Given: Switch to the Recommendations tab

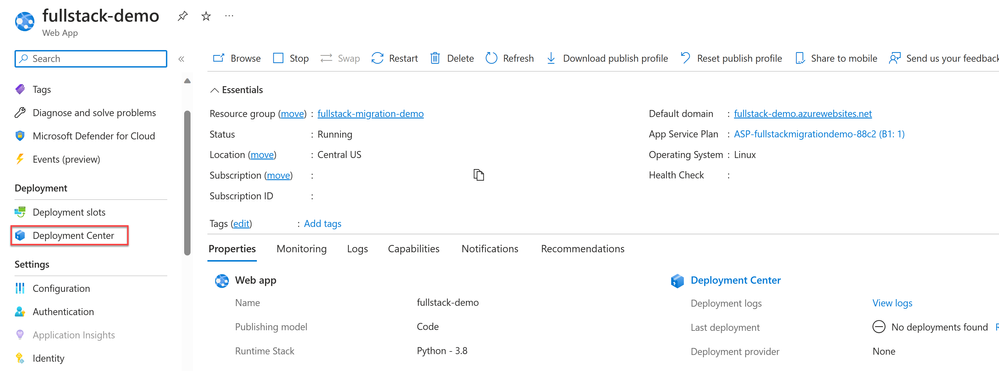Looking at the screenshot, I should point(583,249).
